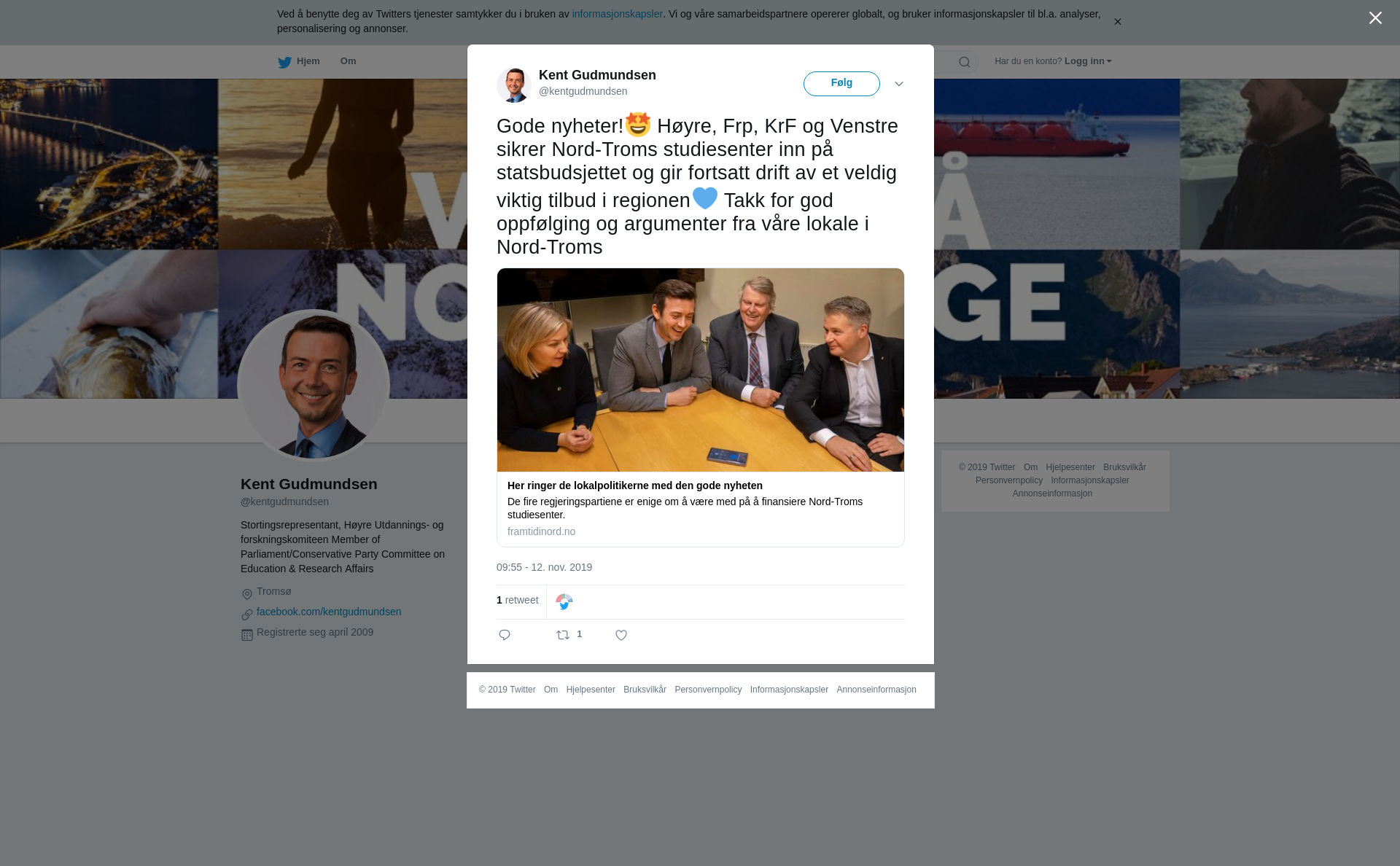Open the informasjonskapsler link in banner
Viewport: 1400px width, 866px height.
point(617,14)
